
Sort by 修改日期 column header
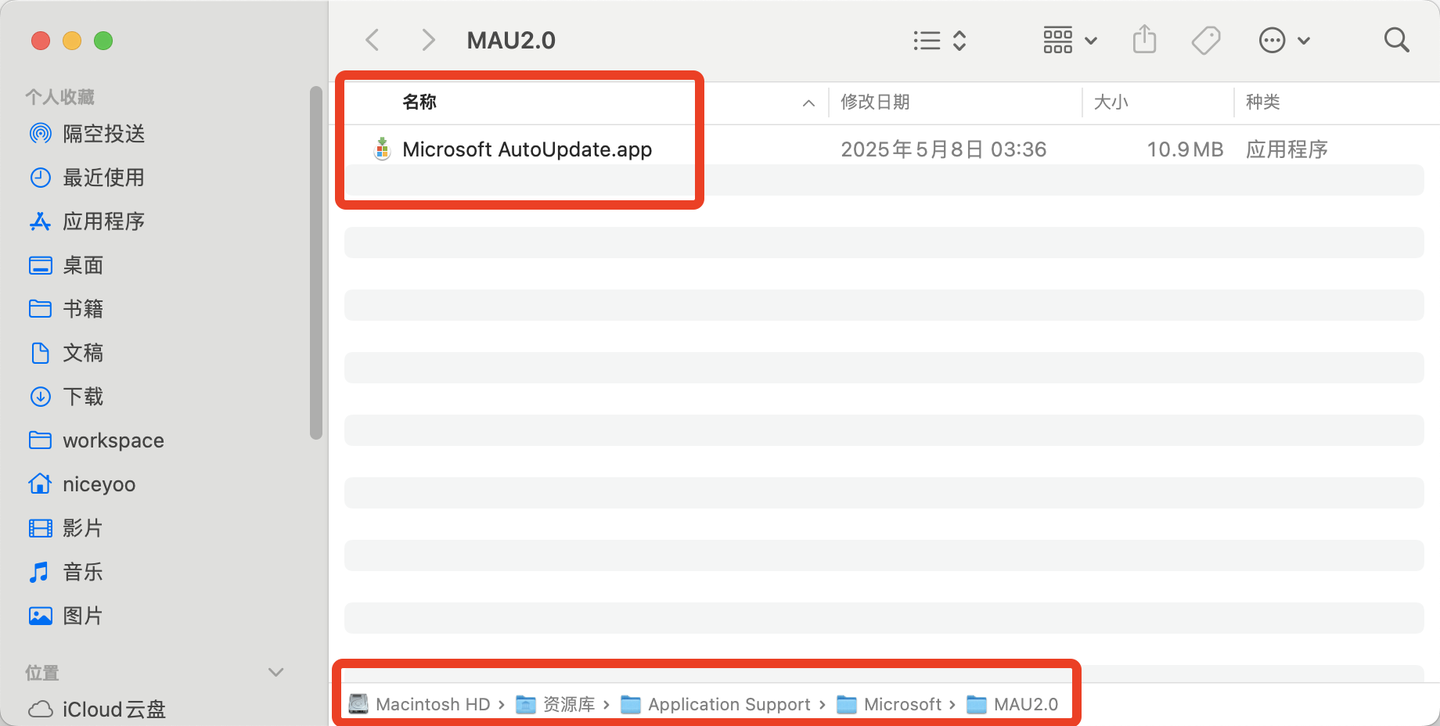coord(875,102)
